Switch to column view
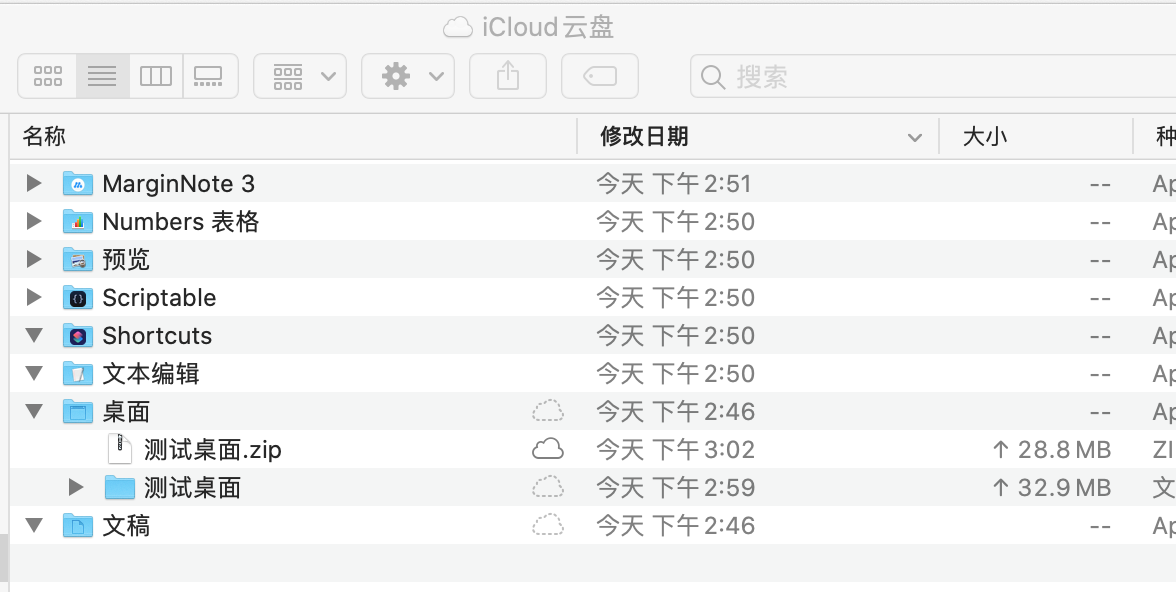The width and height of the screenshot is (1176, 592). click(156, 76)
